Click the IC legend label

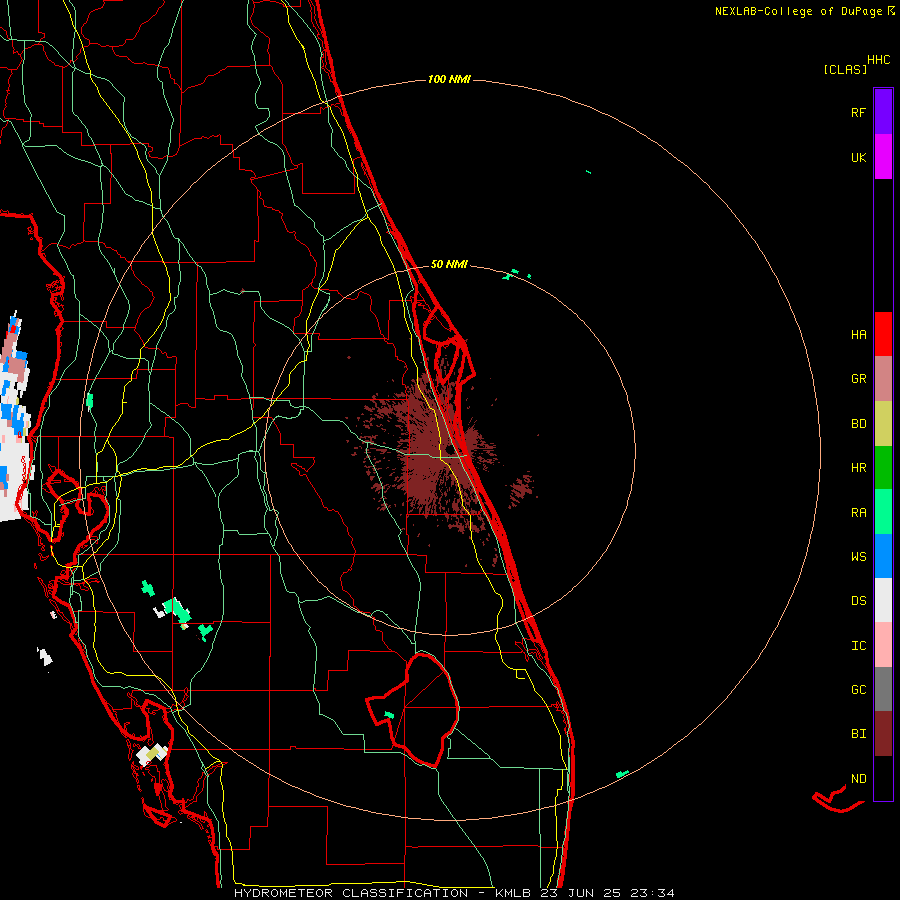coord(858,646)
